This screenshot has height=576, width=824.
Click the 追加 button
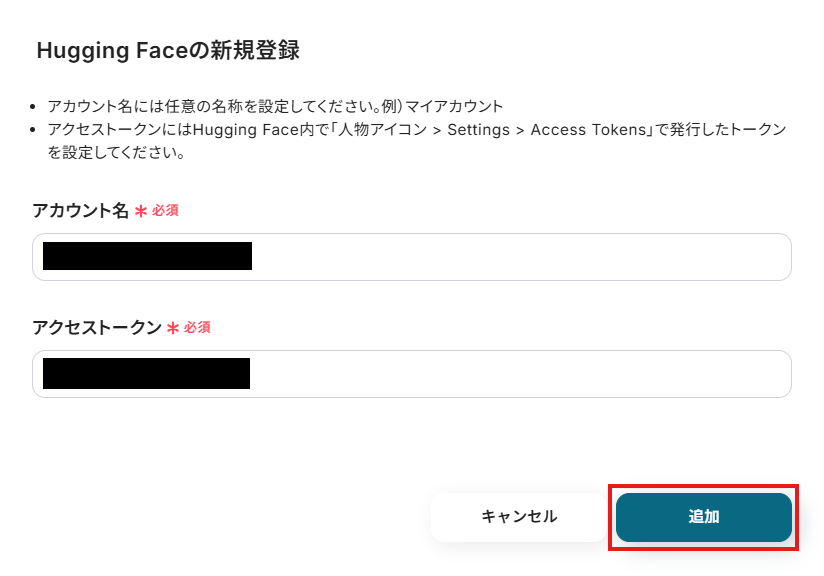click(x=703, y=517)
